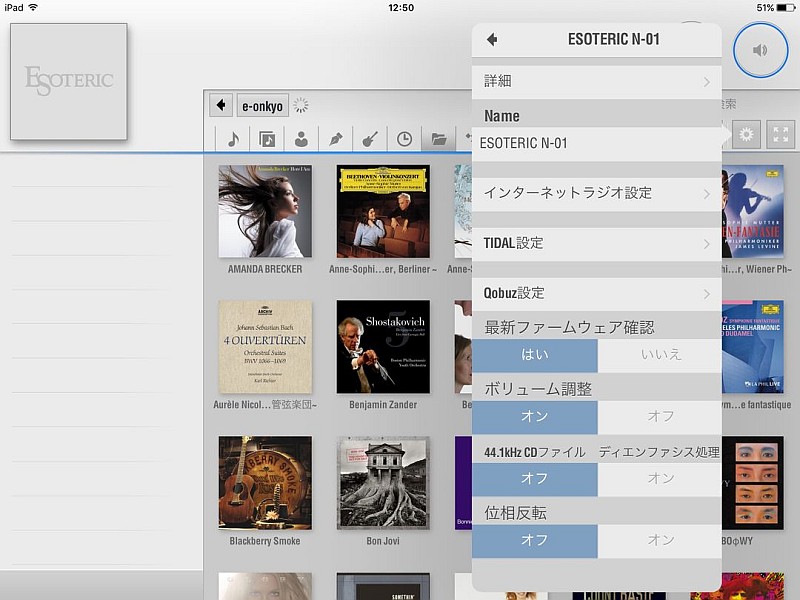Click the Benjamin Zander artist label

[x=383, y=405]
